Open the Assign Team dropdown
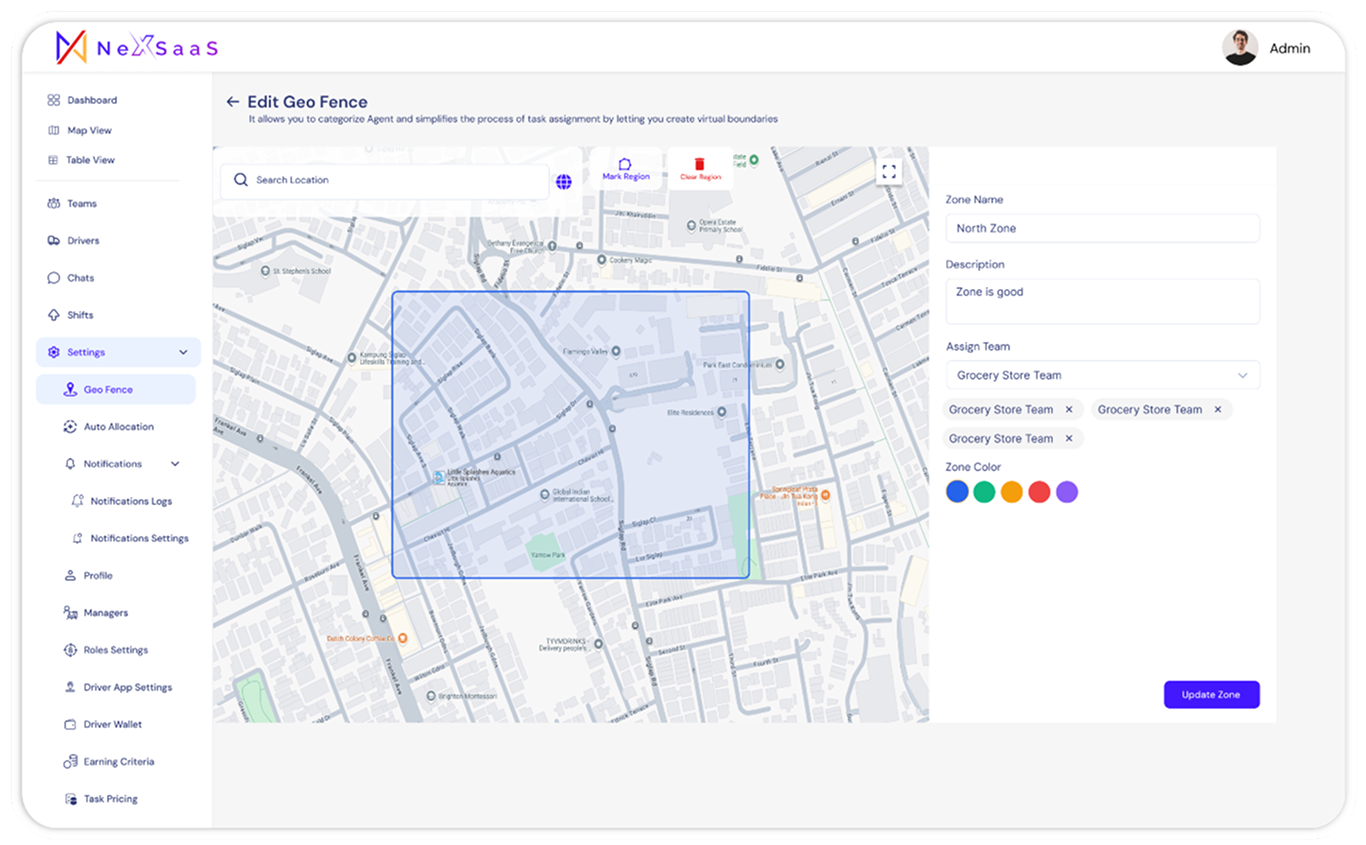 click(x=1102, y=375)
